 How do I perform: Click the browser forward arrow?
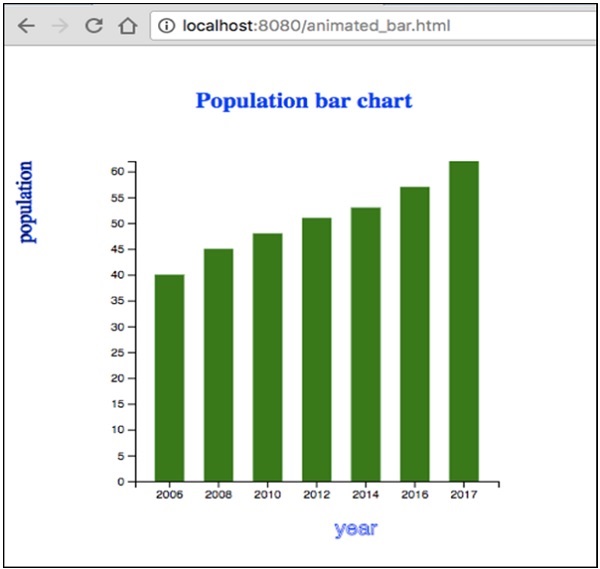pyautogui.click(x=60, y=25)
